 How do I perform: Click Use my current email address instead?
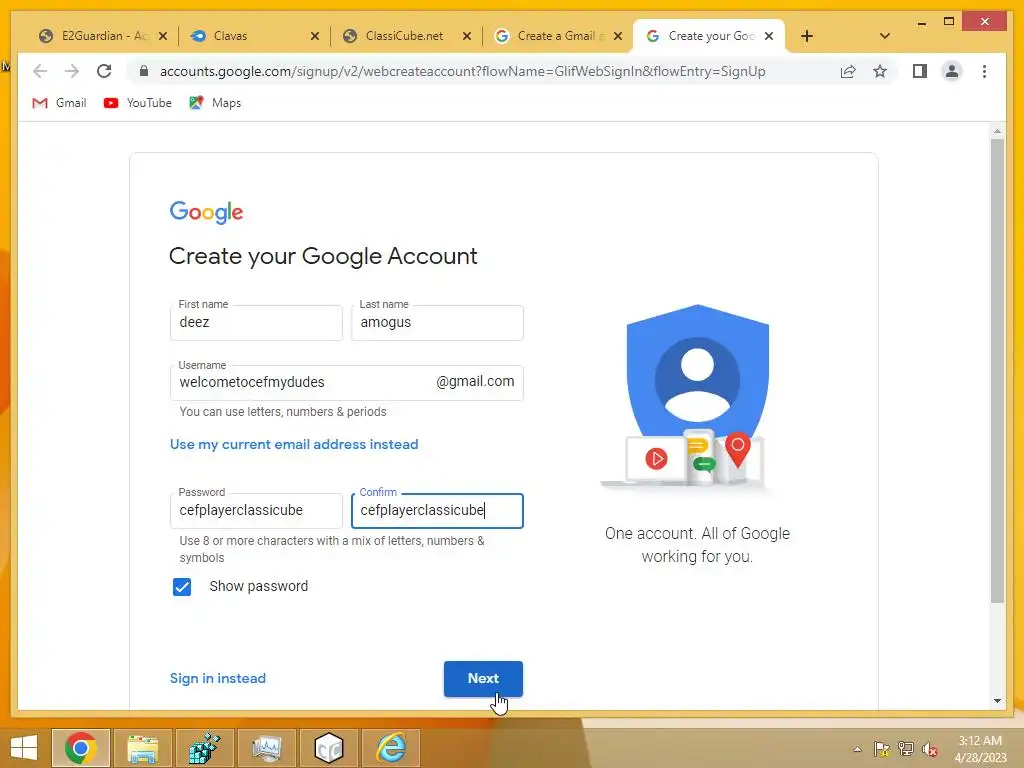click(x=294, y=444)
